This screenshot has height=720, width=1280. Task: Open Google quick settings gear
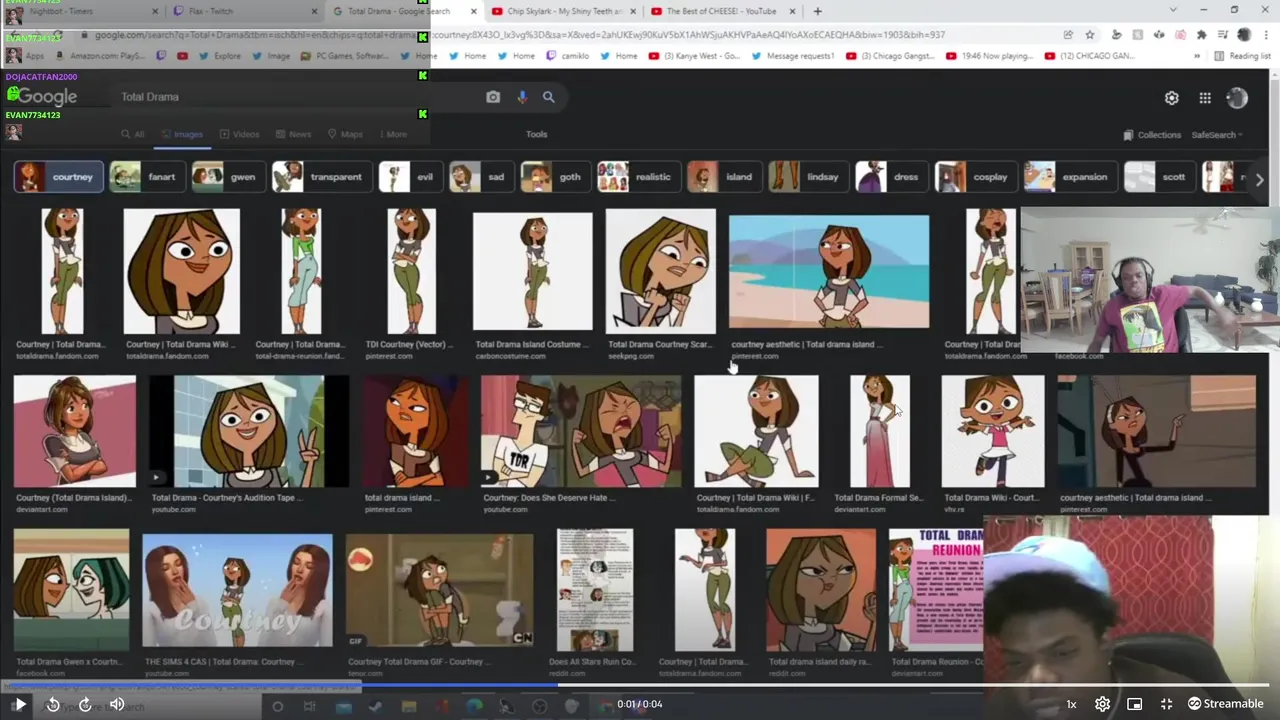coord(1172,98)
